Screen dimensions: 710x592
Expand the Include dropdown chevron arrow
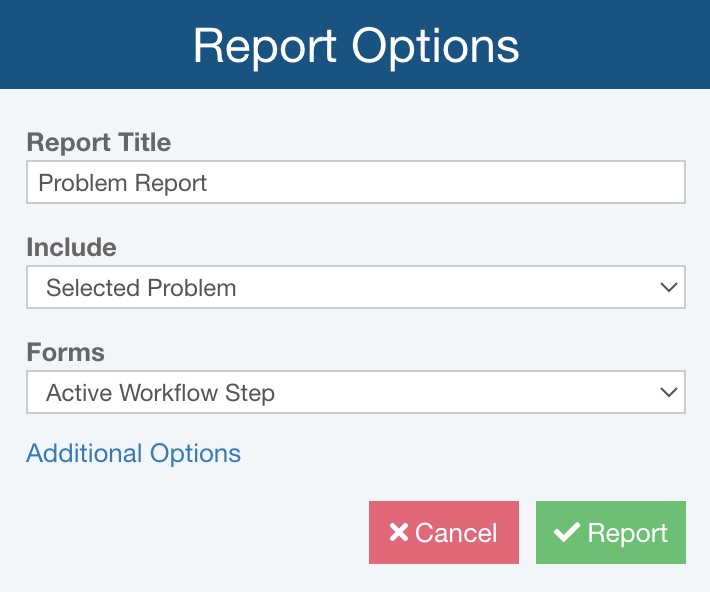pos(669,288)
